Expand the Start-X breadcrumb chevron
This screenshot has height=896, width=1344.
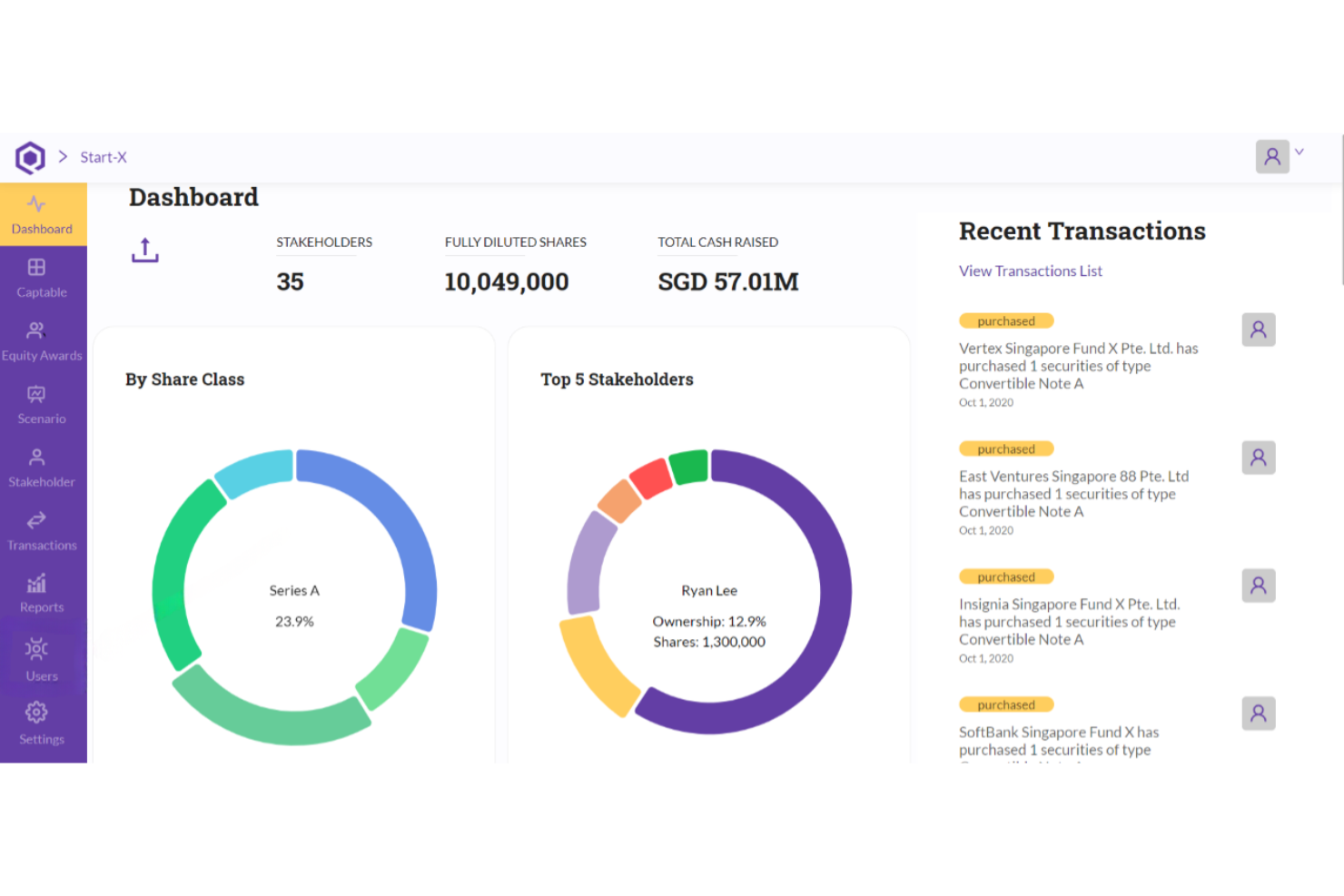64,156
